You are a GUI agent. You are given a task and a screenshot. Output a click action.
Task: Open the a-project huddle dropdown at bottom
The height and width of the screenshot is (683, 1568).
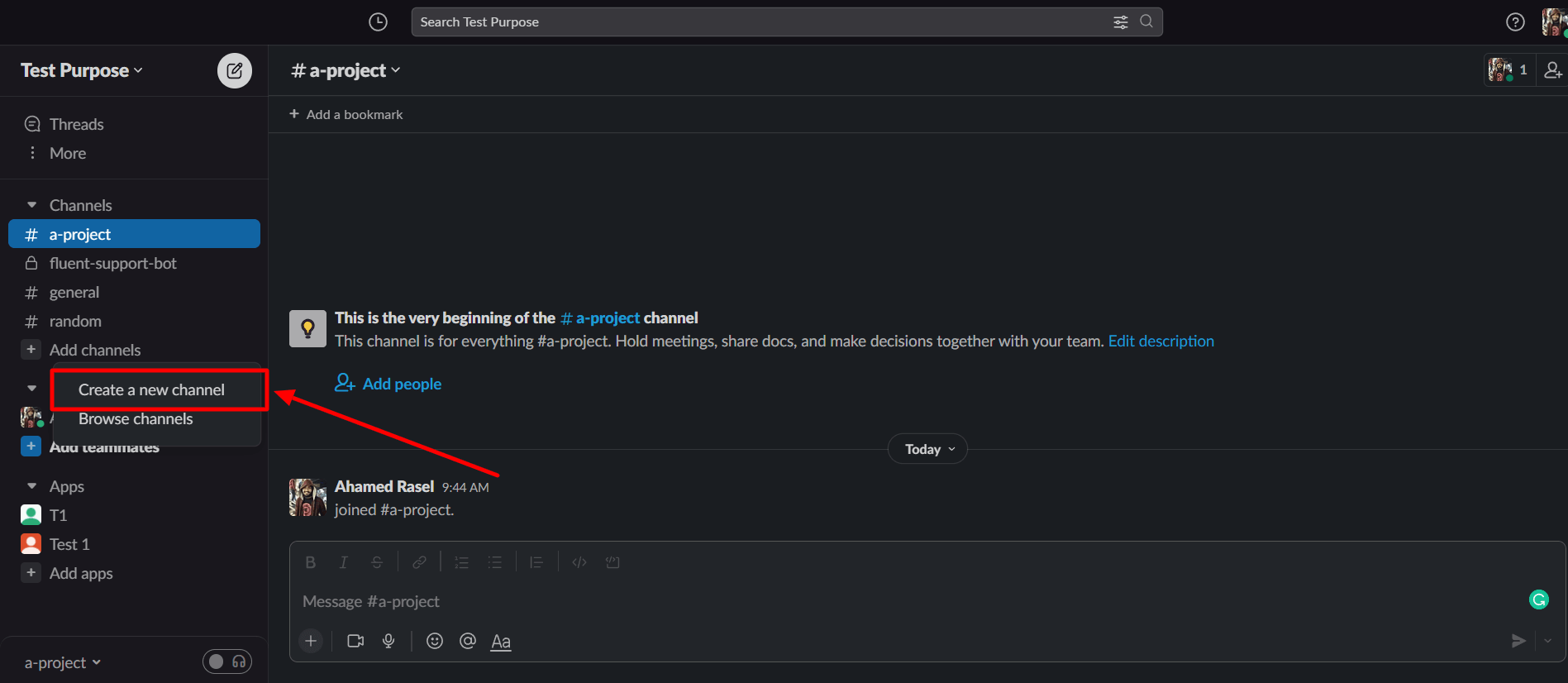tap(63, 662)
